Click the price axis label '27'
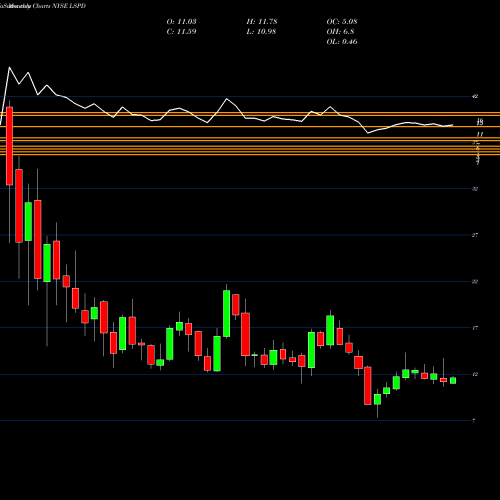 coord(475,235)
